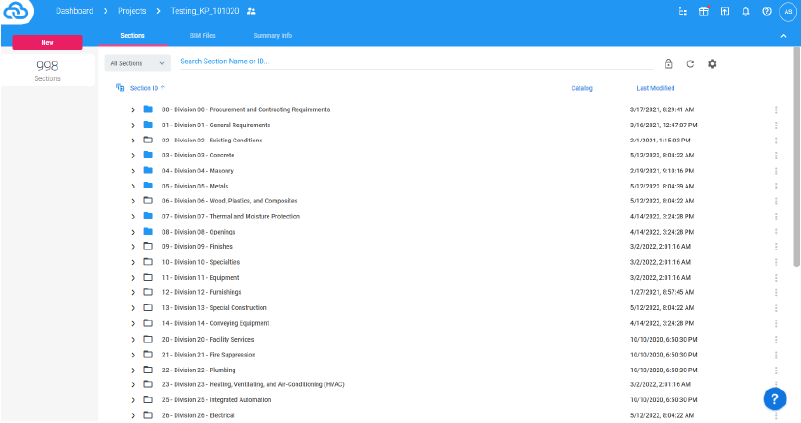
Task: Go to Dashboard breadcrumb
Action: coord(75,11)
